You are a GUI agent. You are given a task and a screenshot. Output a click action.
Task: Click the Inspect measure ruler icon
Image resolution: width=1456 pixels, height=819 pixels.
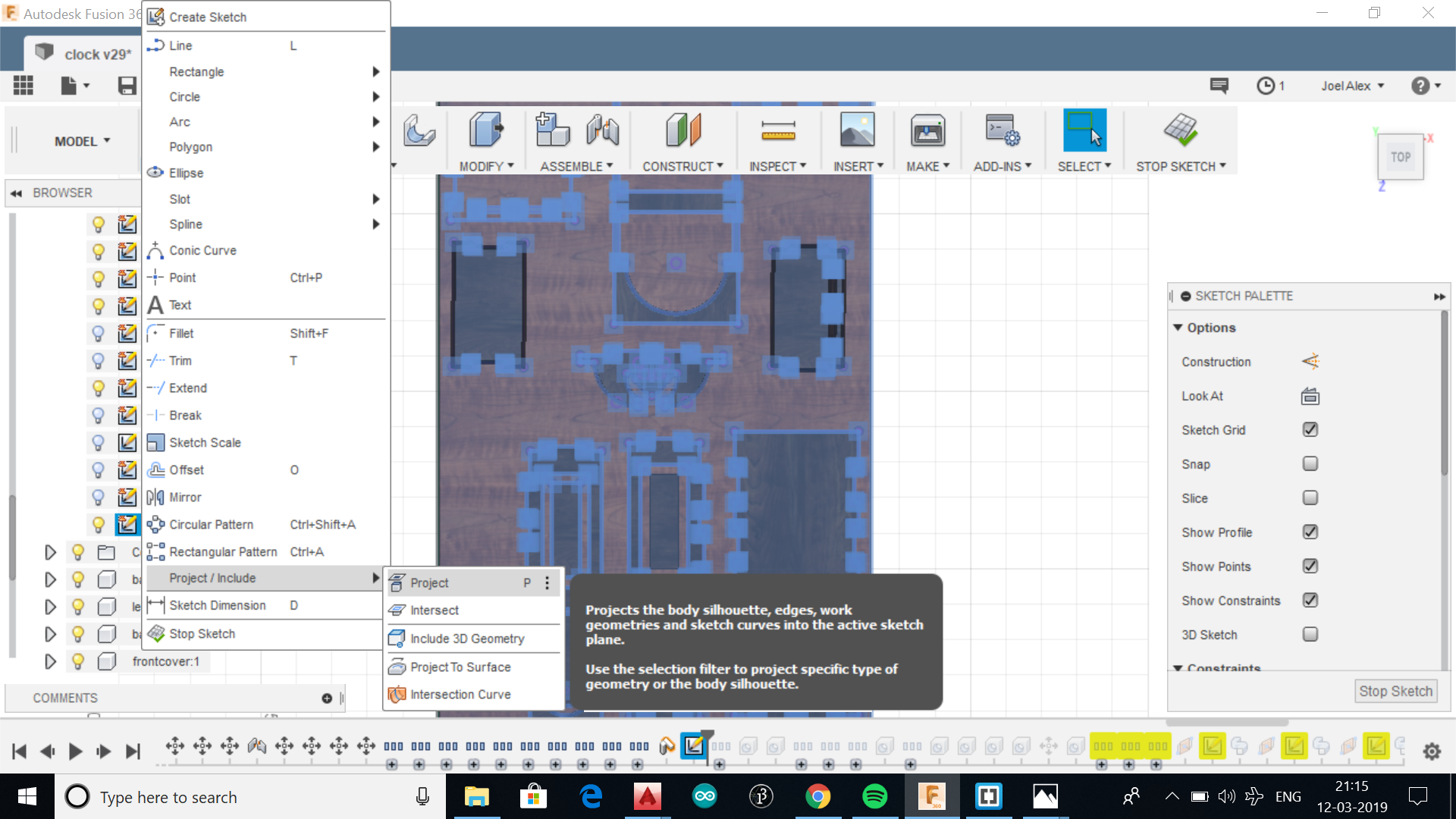click(x=778, y=130)
